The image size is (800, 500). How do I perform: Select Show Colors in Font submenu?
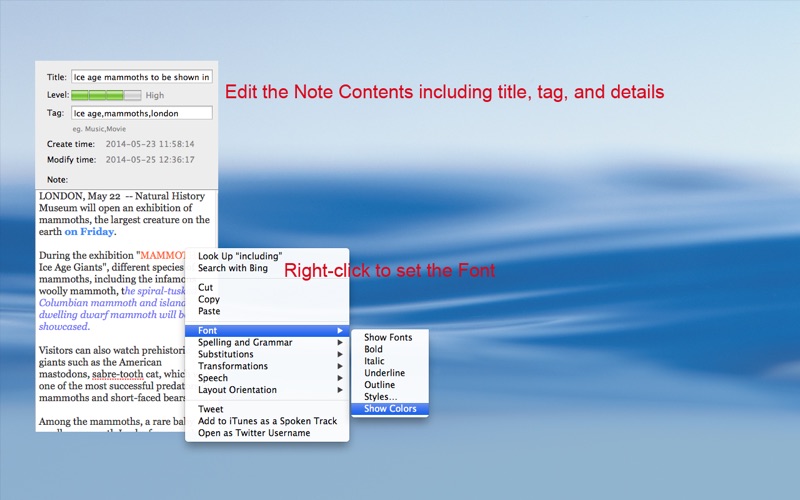[x=390, y=409]
